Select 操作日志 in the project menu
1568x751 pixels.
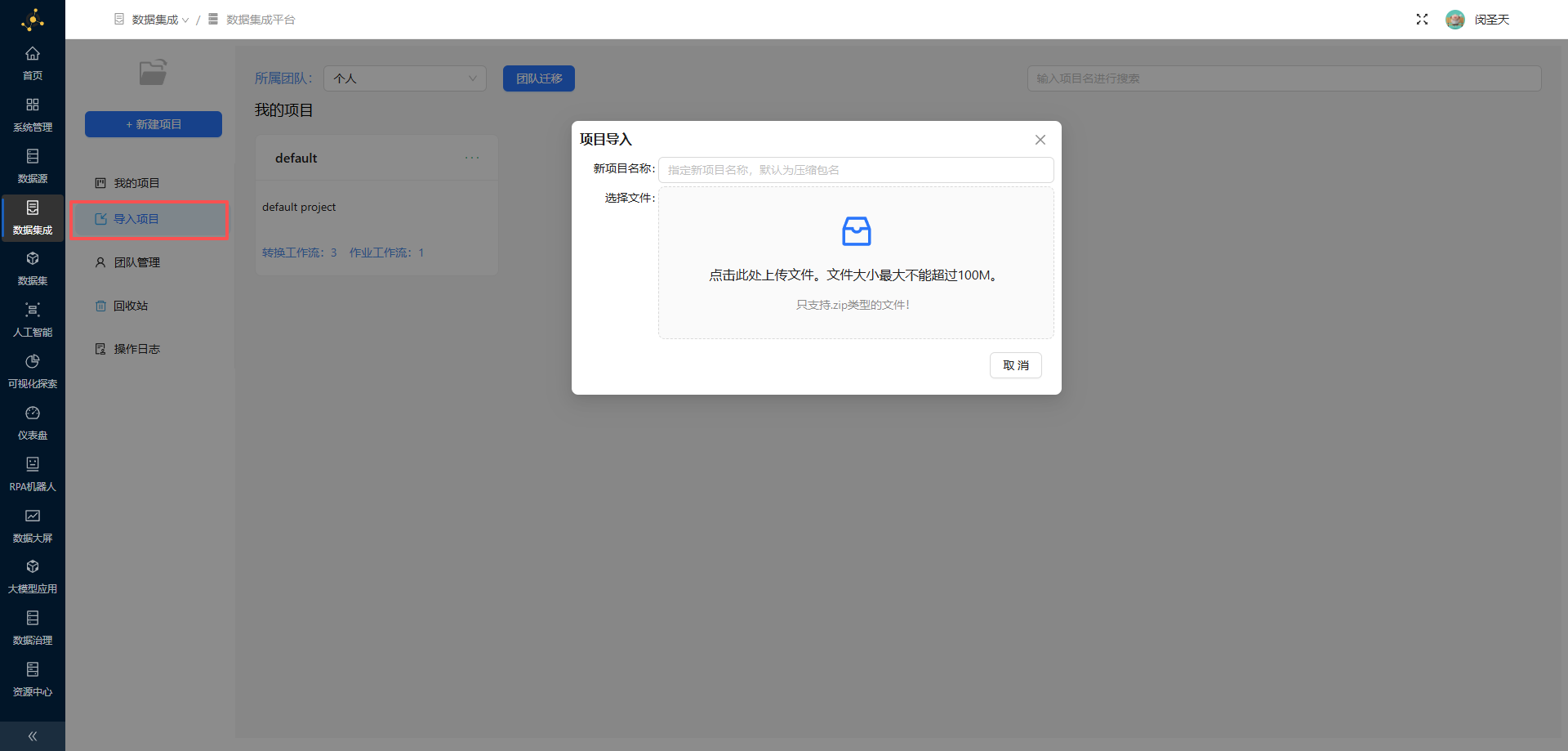[136, 349]
